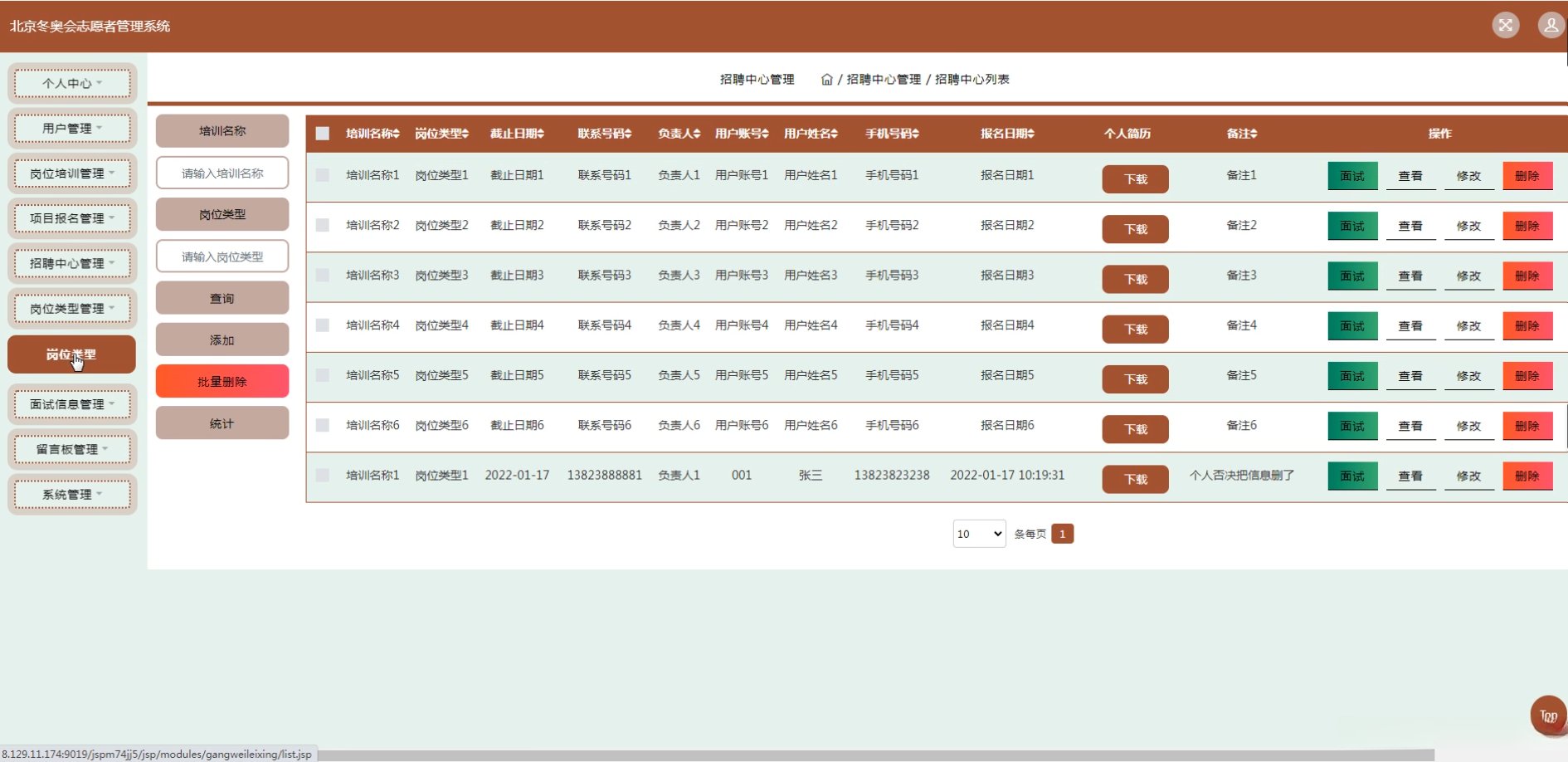Select the checkbox for the 培训名称4 row

323,325
